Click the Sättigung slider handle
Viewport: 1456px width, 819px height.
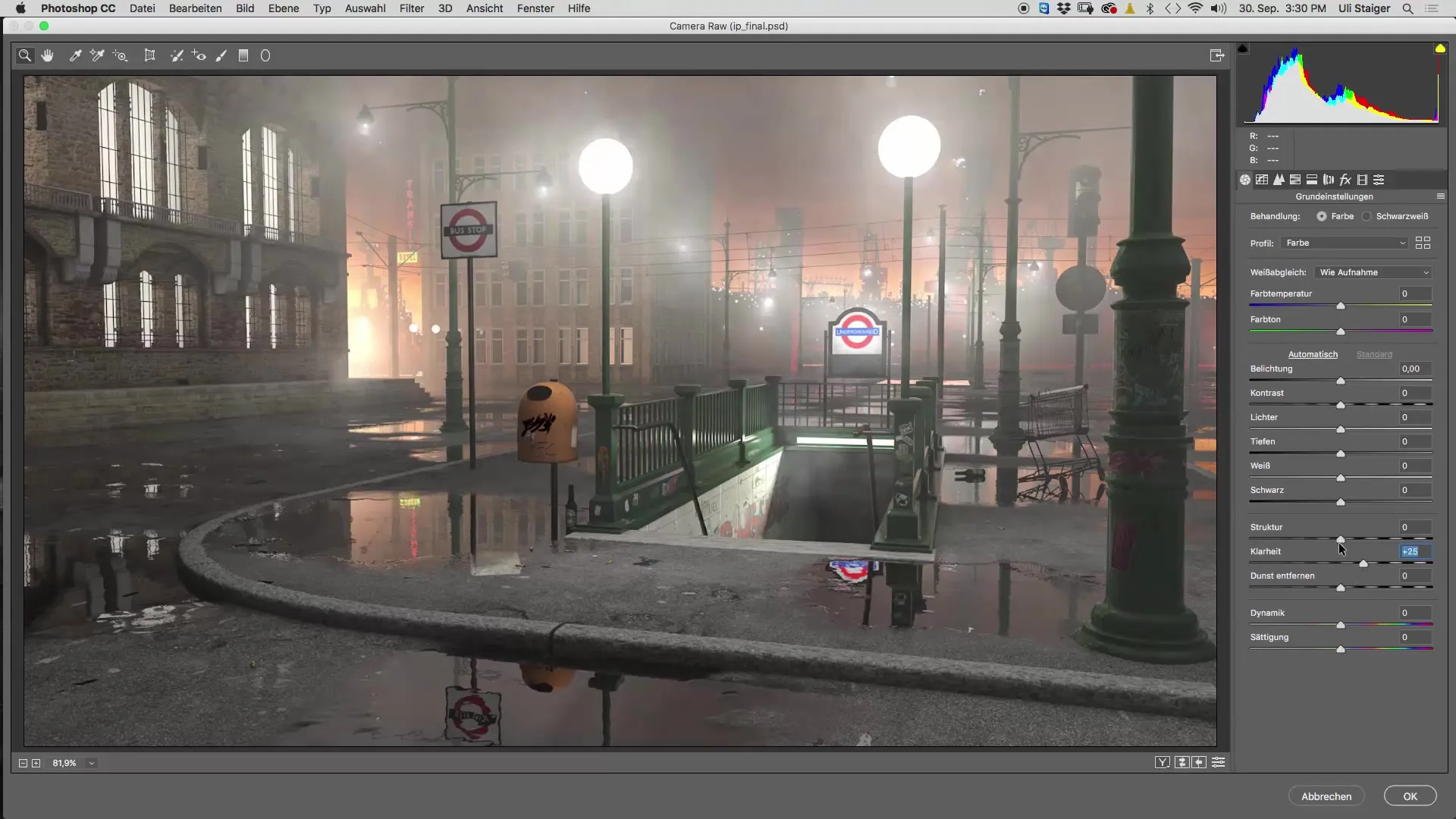point(1341,649)
